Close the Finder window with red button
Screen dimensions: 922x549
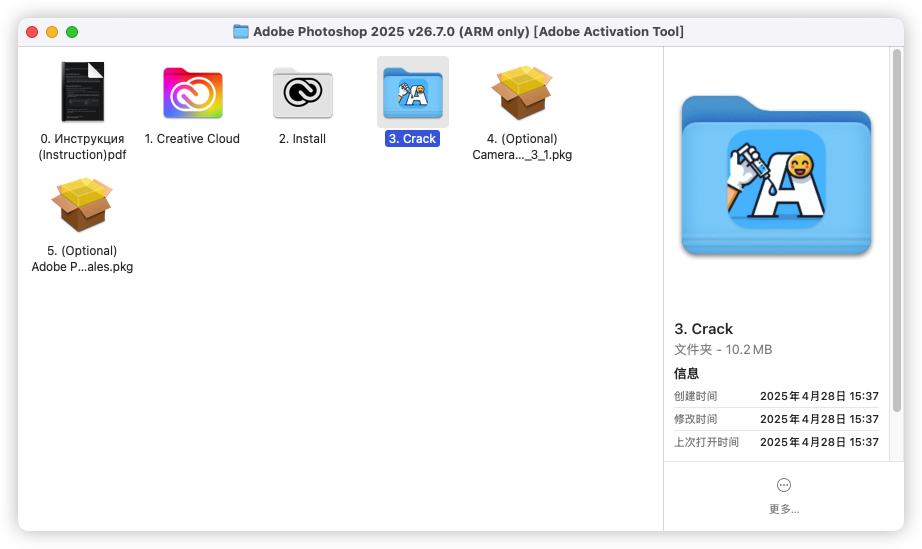[x=32, y=32]
